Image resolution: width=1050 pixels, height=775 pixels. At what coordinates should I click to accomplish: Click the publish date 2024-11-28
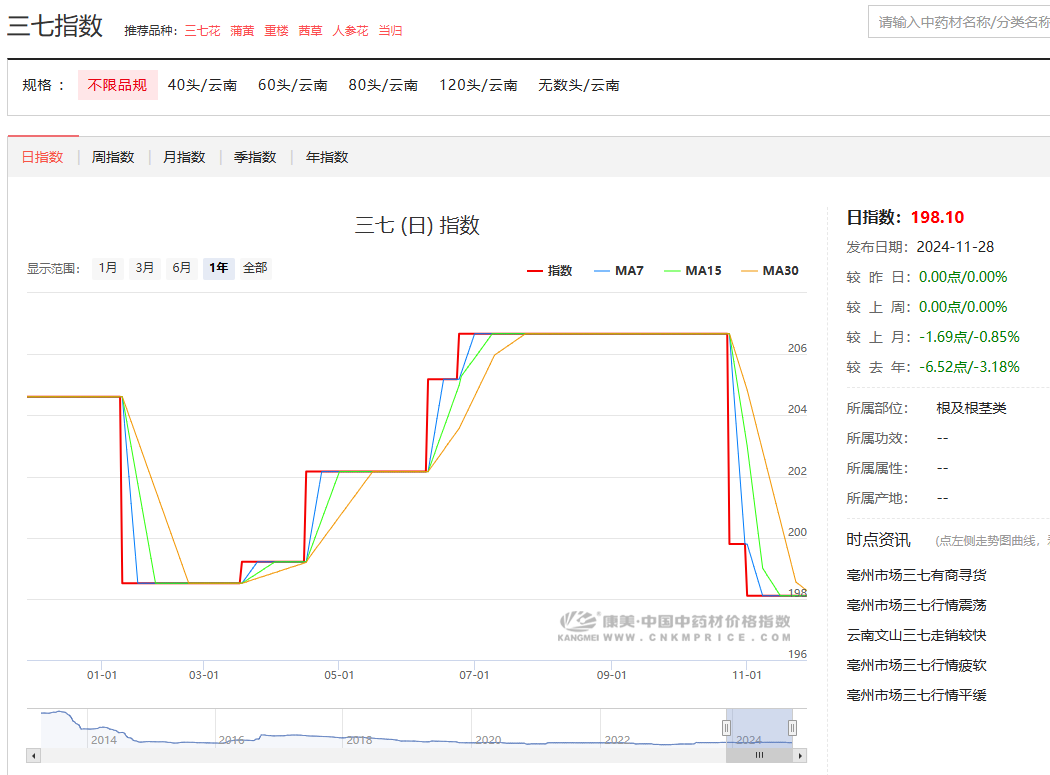click(955, 247)
